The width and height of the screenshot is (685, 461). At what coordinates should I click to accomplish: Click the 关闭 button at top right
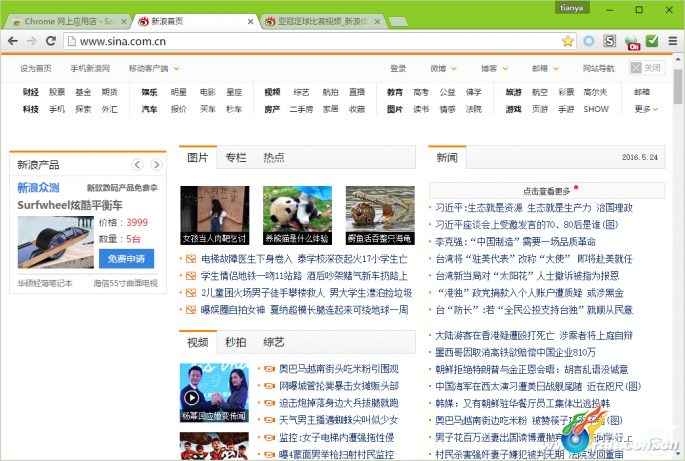click(647, 68)
